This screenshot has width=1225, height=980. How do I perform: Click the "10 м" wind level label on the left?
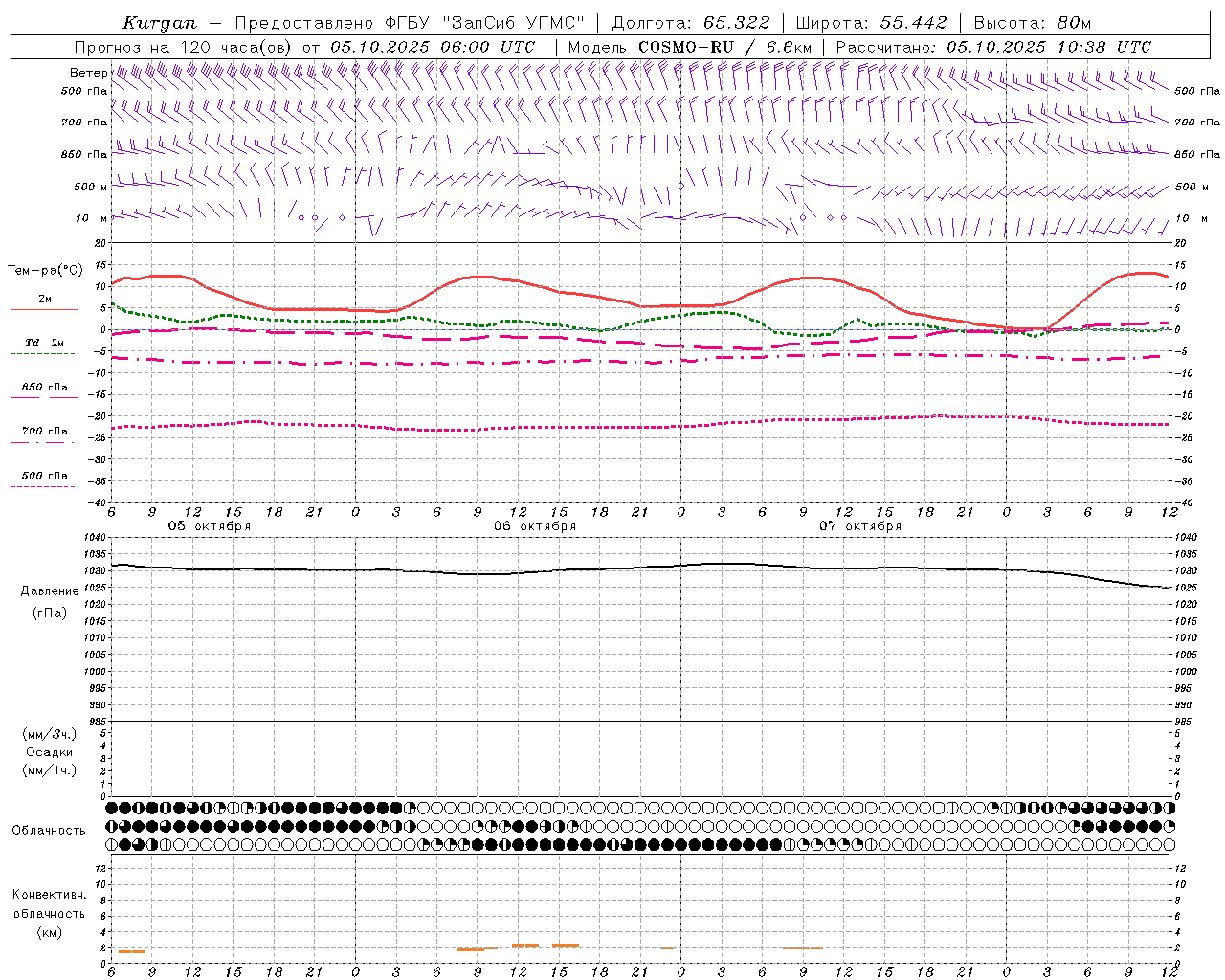click(92, 219)
